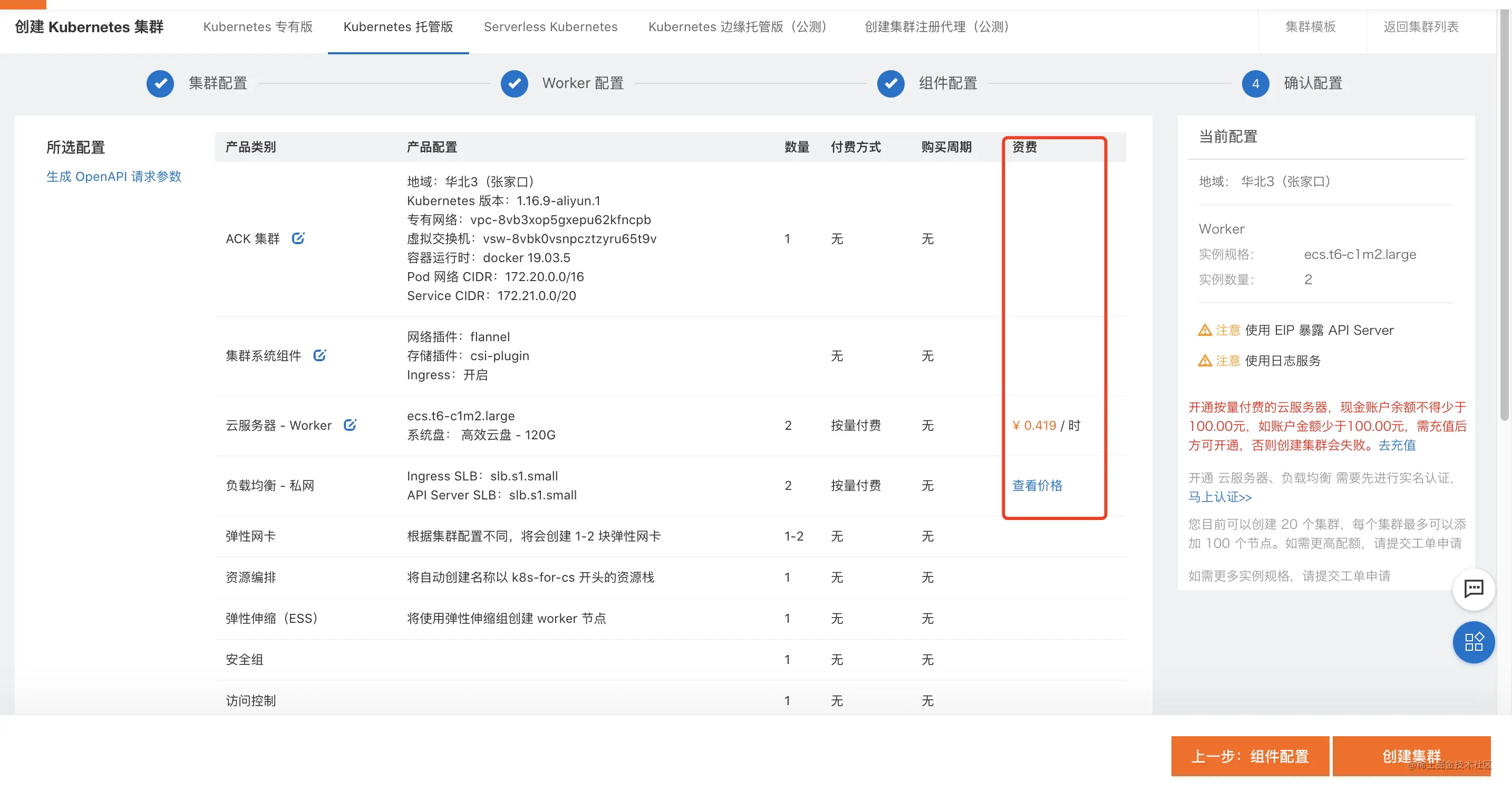Open the chat feedback floating button
Image resolution: width=1512 pixels, height=790 pixels.
coord(1474,589)
